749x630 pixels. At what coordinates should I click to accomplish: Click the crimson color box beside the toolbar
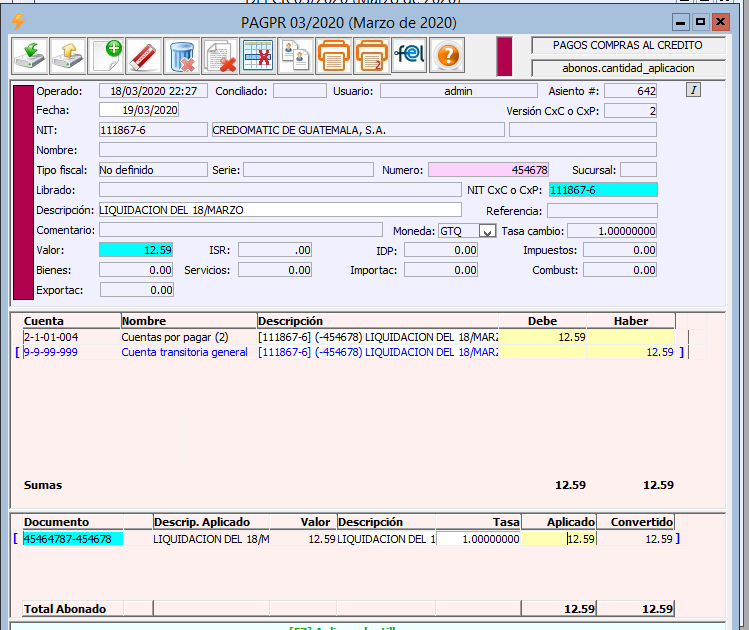click(x=505, y=56)
